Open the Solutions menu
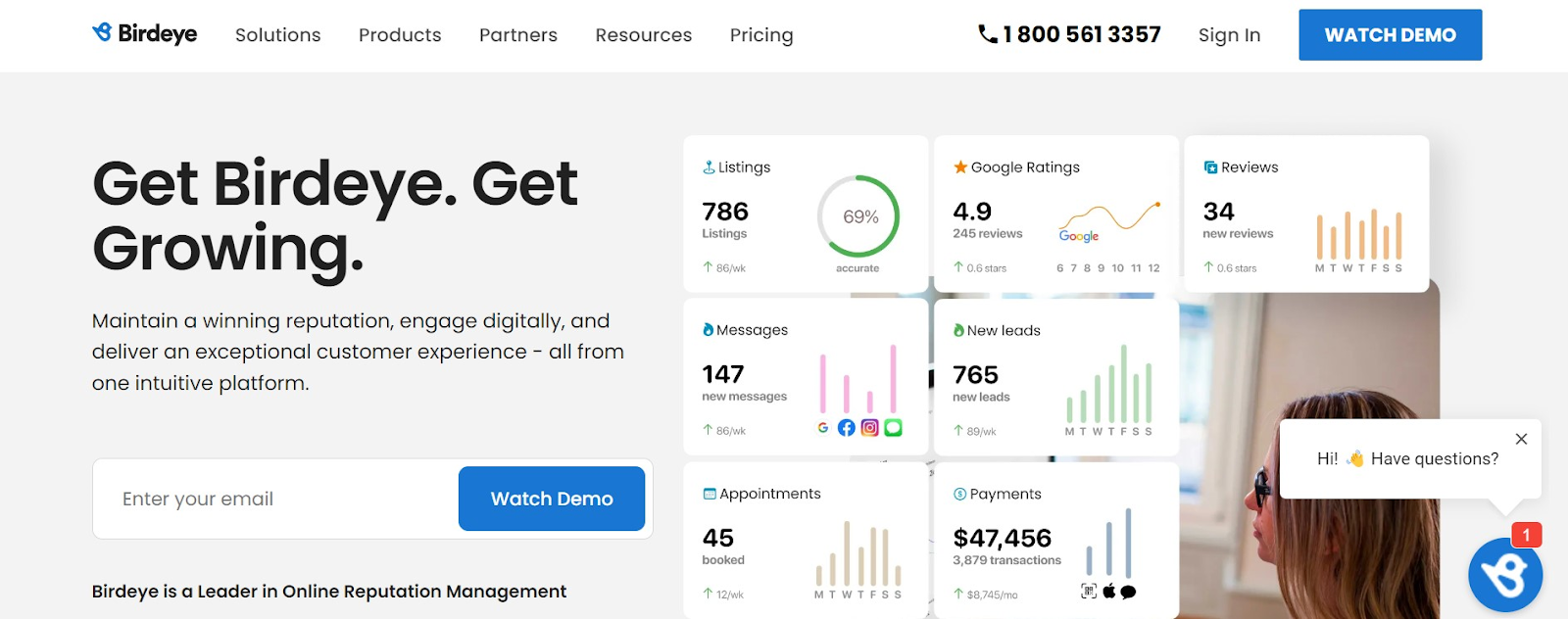The image size is (1568, 619). tap(277, 35)
